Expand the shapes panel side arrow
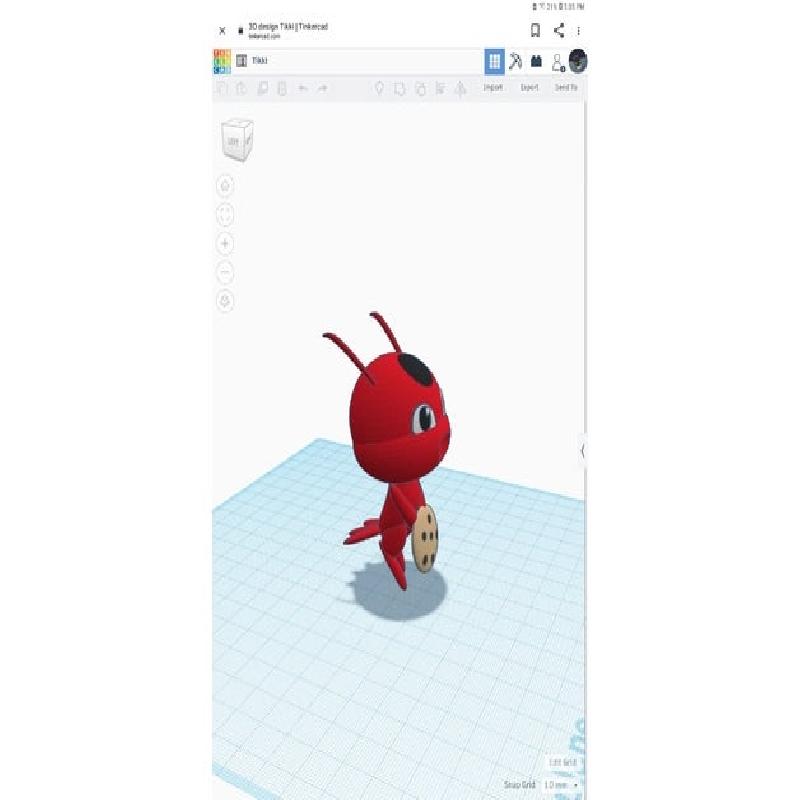Screen dimensions: 800x800 pos(583,451)
